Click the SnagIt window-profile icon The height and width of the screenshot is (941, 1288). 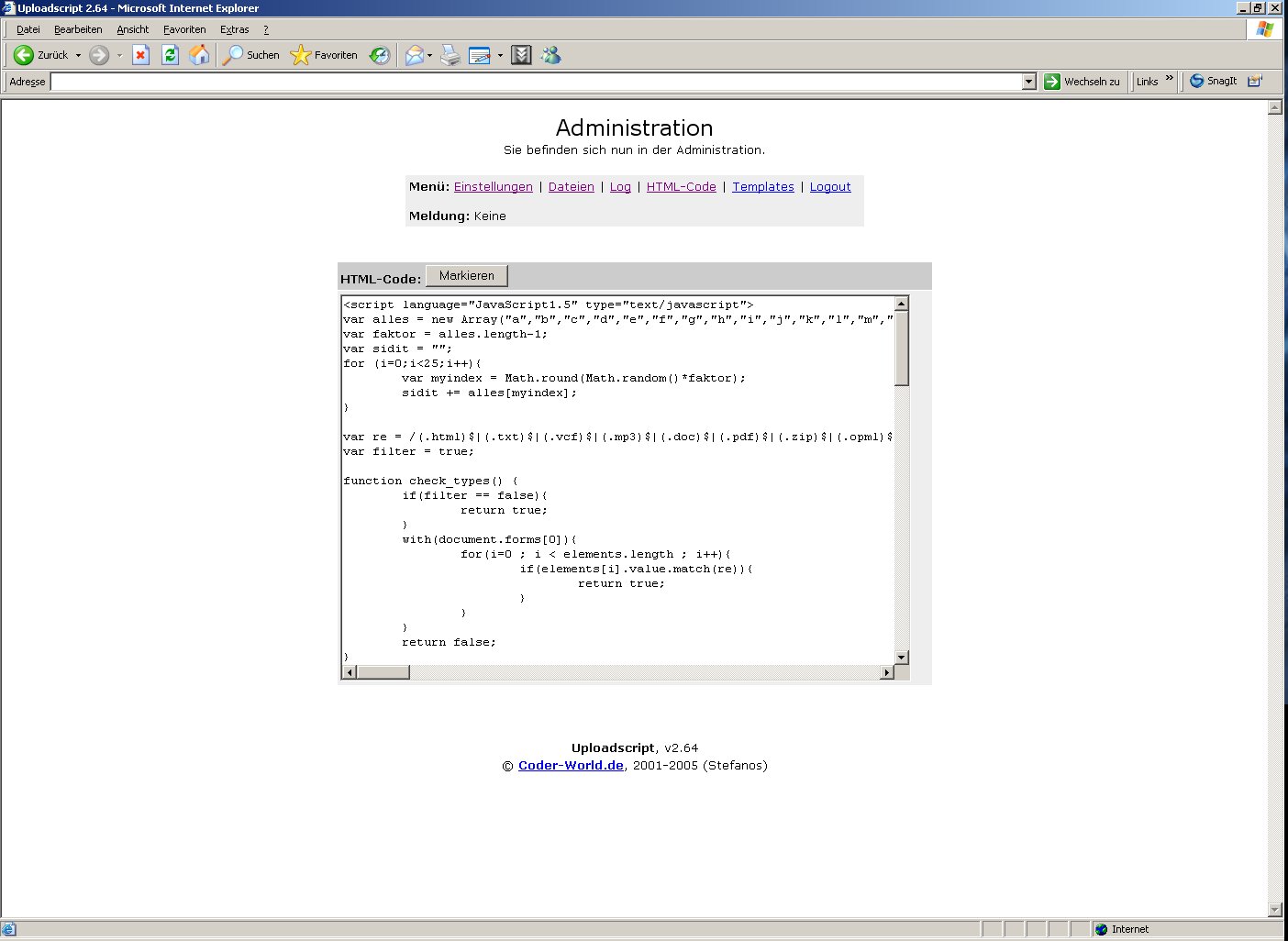(x=1255, y=81)
